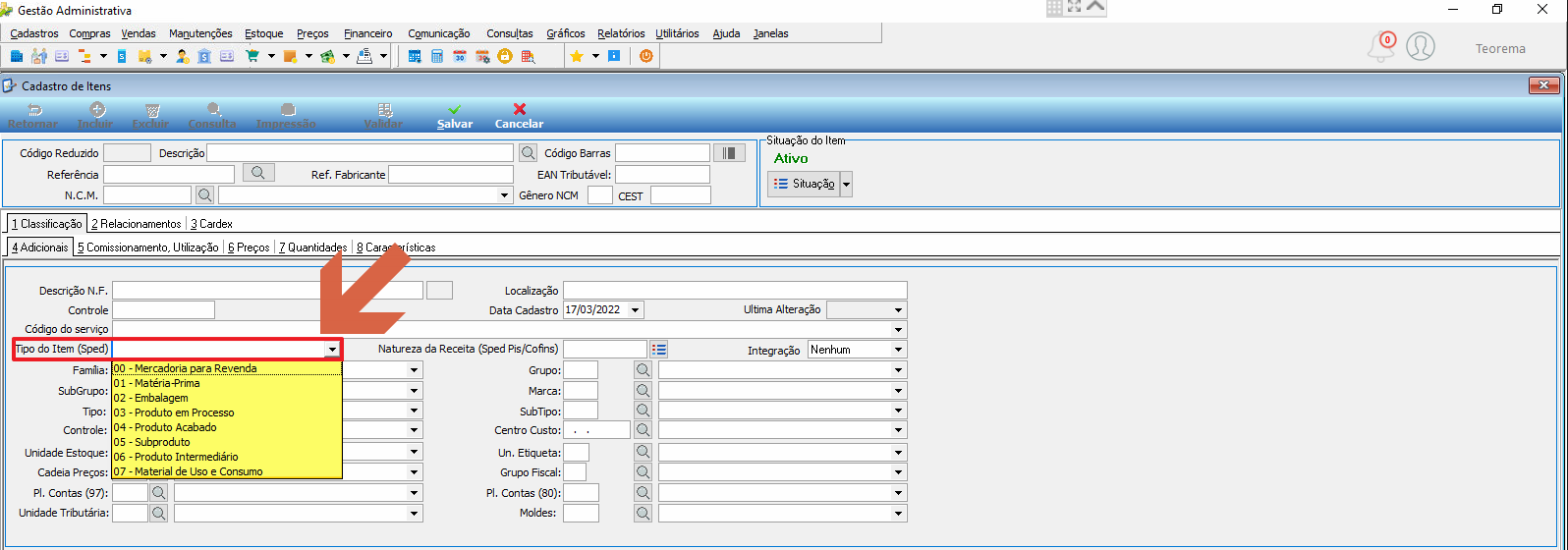Viewport: 1568px width, 550px height.
Task: Switch to the 2 Relacionamentos tab
Action: coord(137,224)
